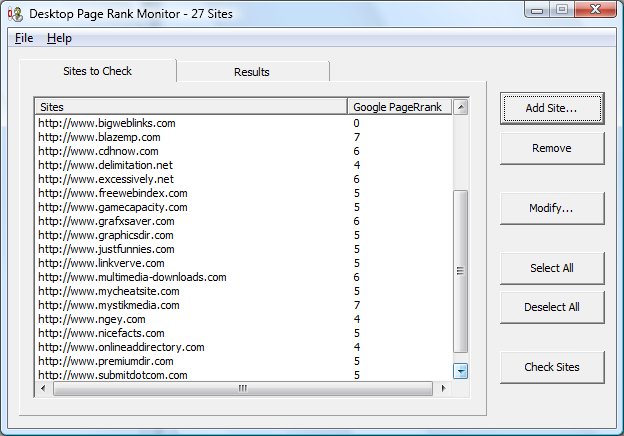The width and height of the screenshot is (624, 436).
Task: Maximize the Desktop Page Rank Monitor window
Action: [562, 10]
